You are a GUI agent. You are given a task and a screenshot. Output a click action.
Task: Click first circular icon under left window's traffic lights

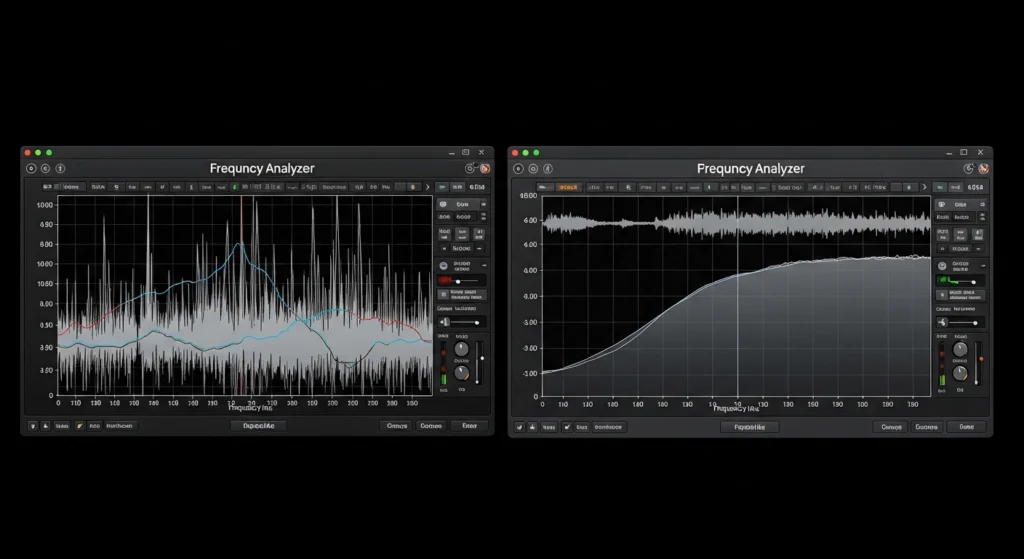30,169
